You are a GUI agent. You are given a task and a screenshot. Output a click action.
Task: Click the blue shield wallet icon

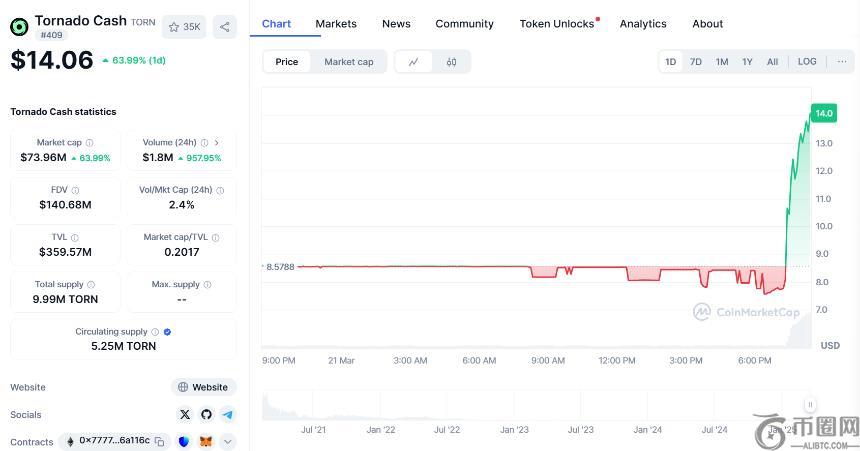click(184, 441)
